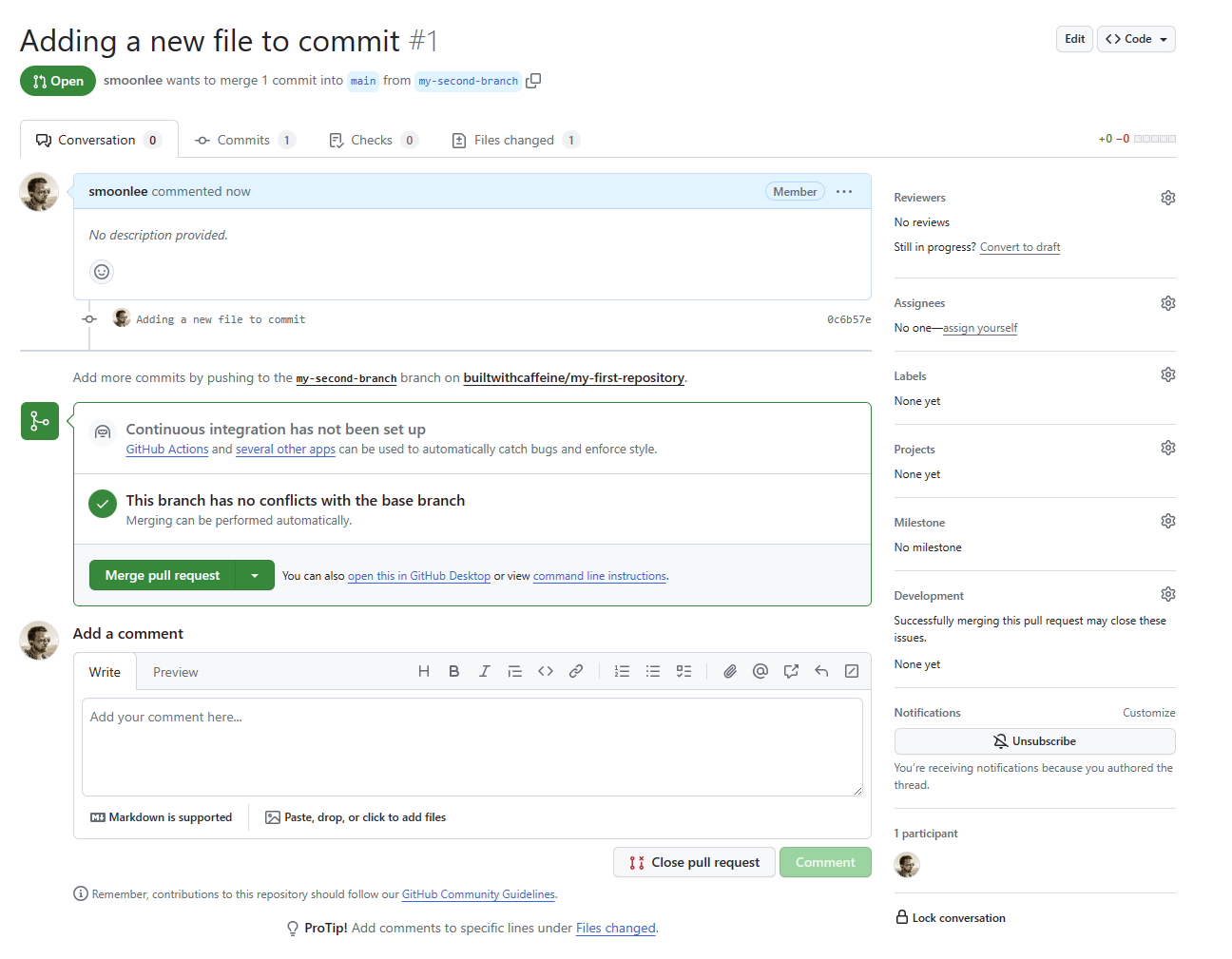
Task: Insert a mention with @ icon
Action: 760,672
